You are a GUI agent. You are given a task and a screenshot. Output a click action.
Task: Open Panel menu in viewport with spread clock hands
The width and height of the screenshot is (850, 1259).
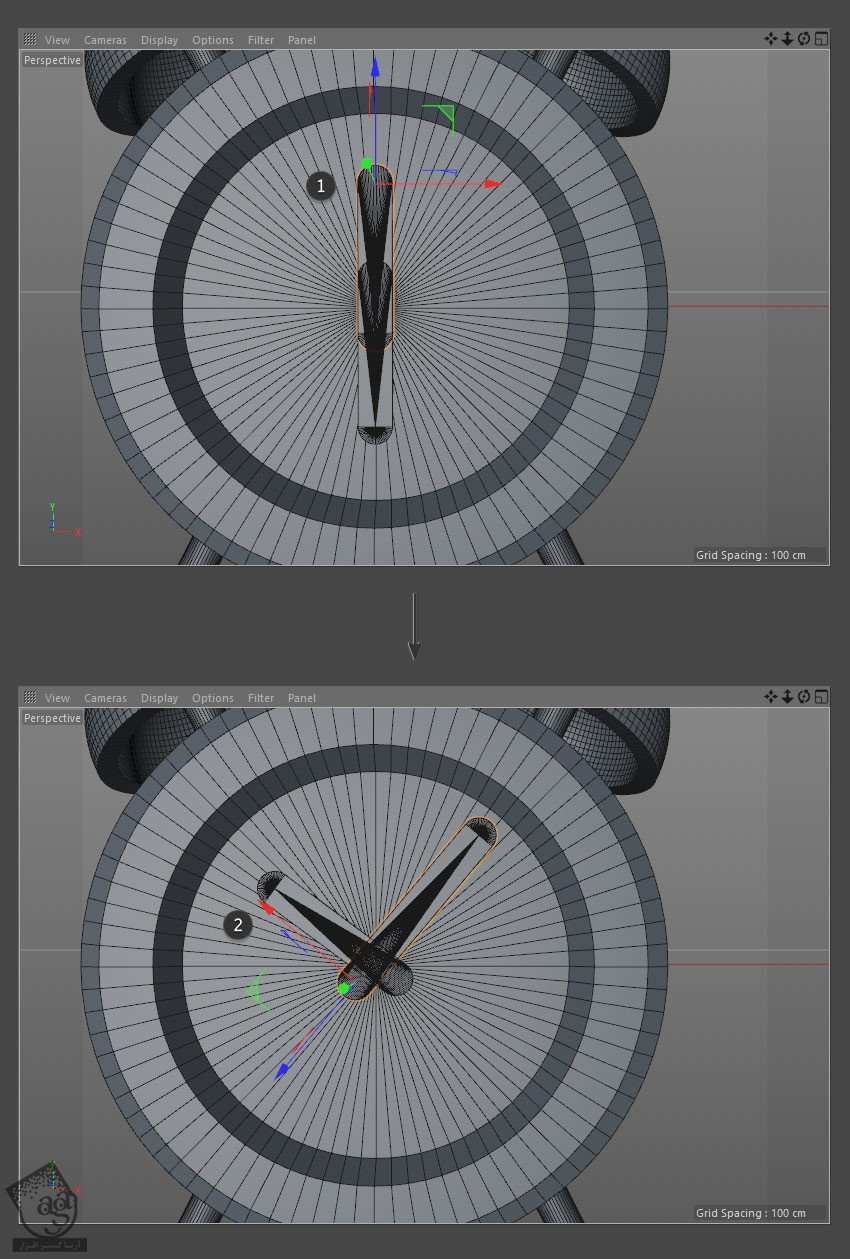tap(301, 698)
